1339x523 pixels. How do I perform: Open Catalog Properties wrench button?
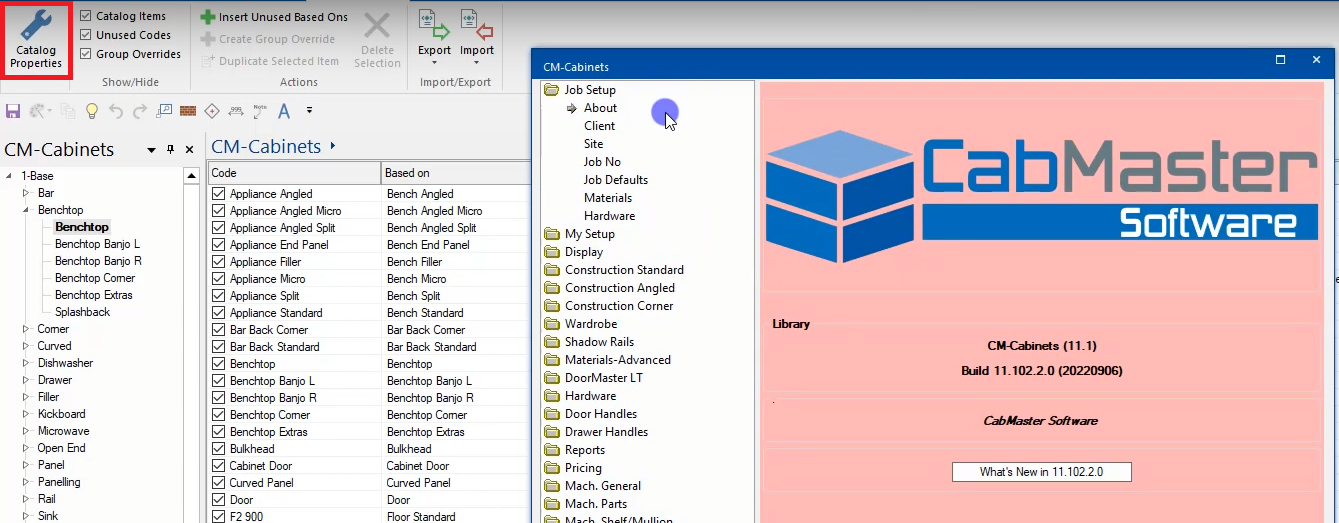[36, 40]
